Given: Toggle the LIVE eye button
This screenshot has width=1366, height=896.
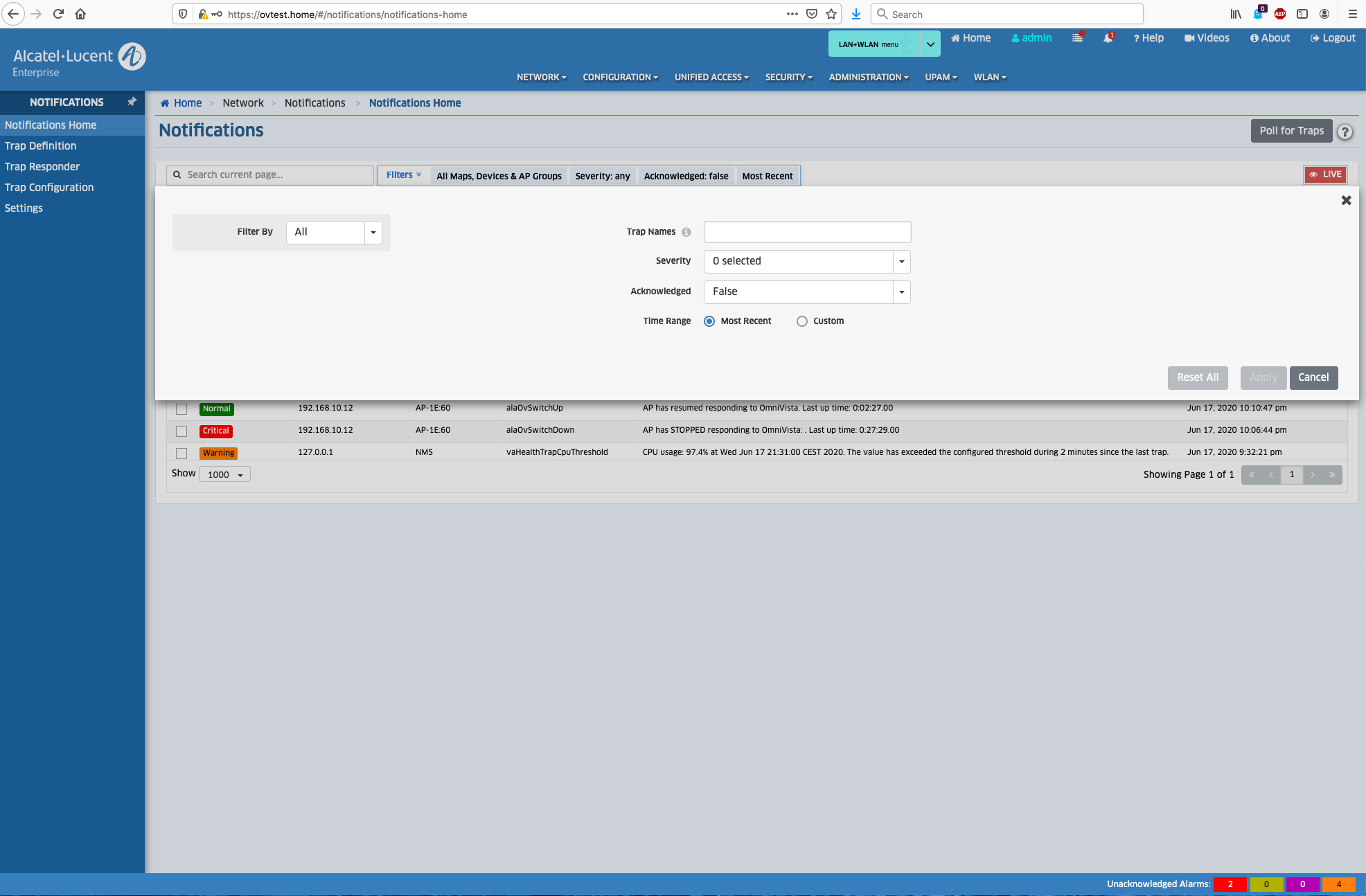Looking at the screenshot, I should [1325, 174].
